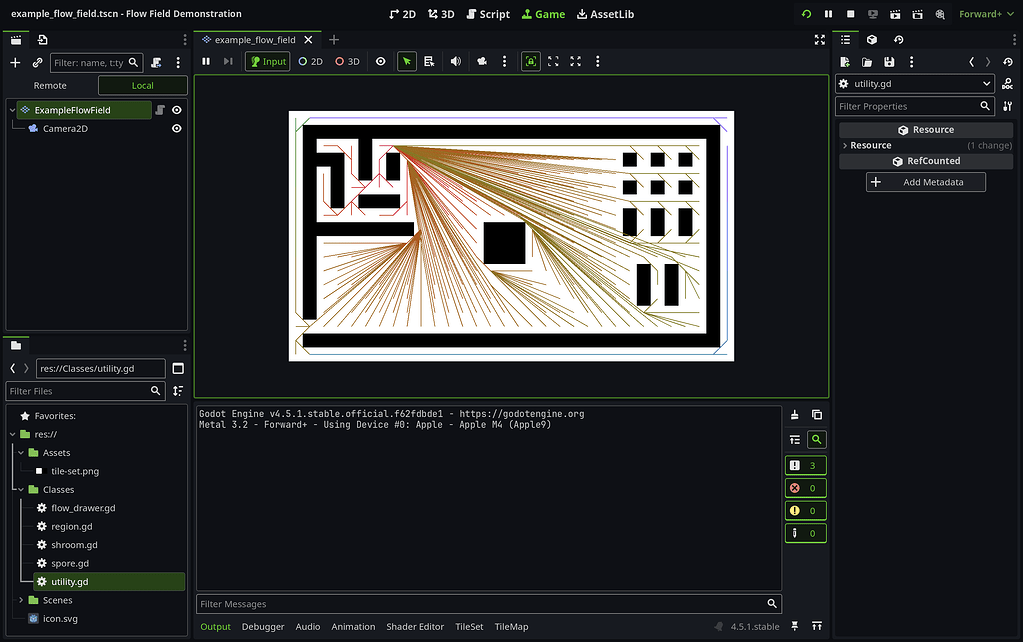Select the Game workspace tab
Screen dimensions: 1023x642
click(543, 14)
